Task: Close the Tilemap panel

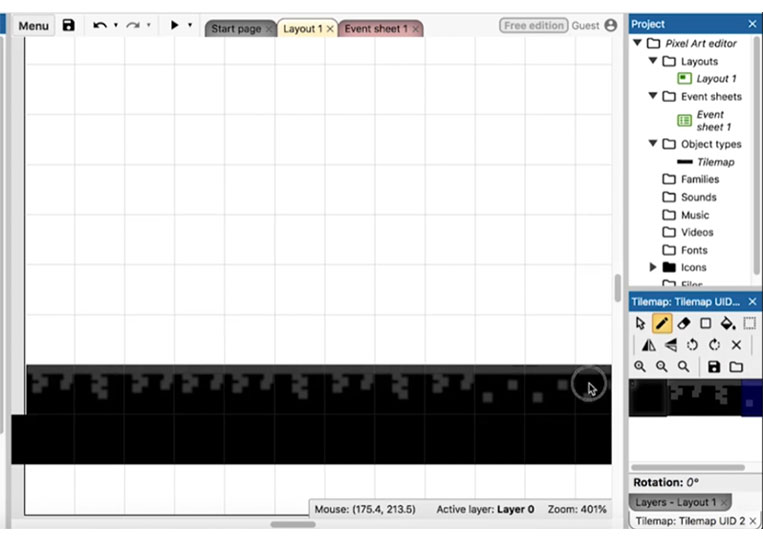Action: pyautogui.click(x=752, y=302)
